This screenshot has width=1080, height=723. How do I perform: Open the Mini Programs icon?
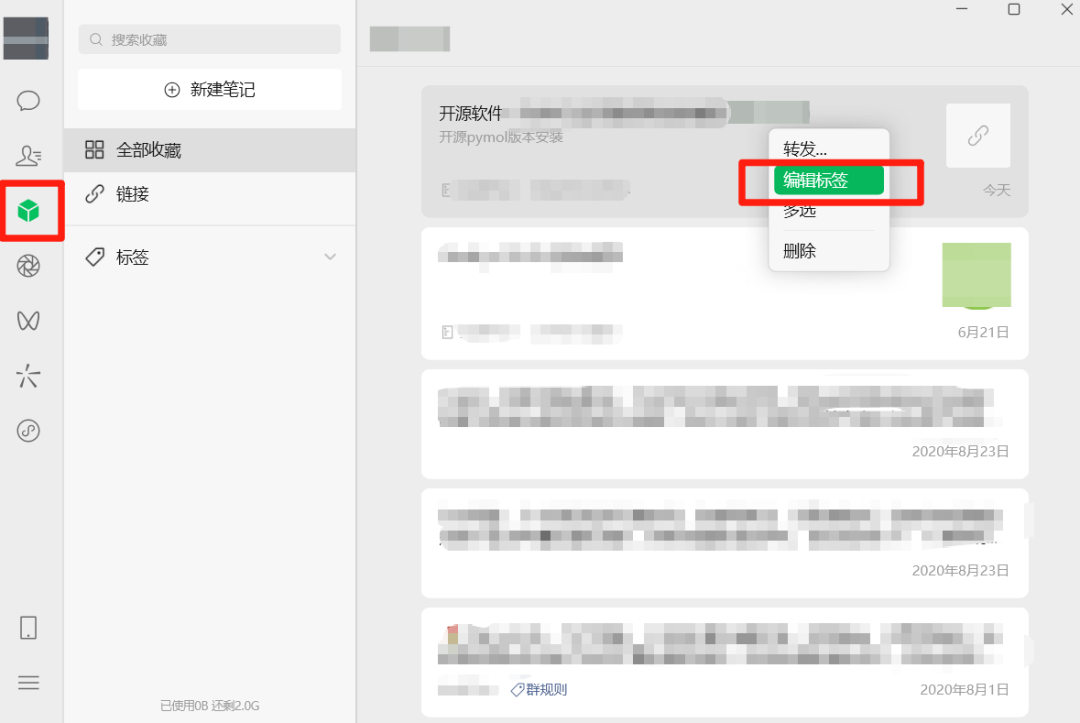pyautogui.click(x=28, y=431)
